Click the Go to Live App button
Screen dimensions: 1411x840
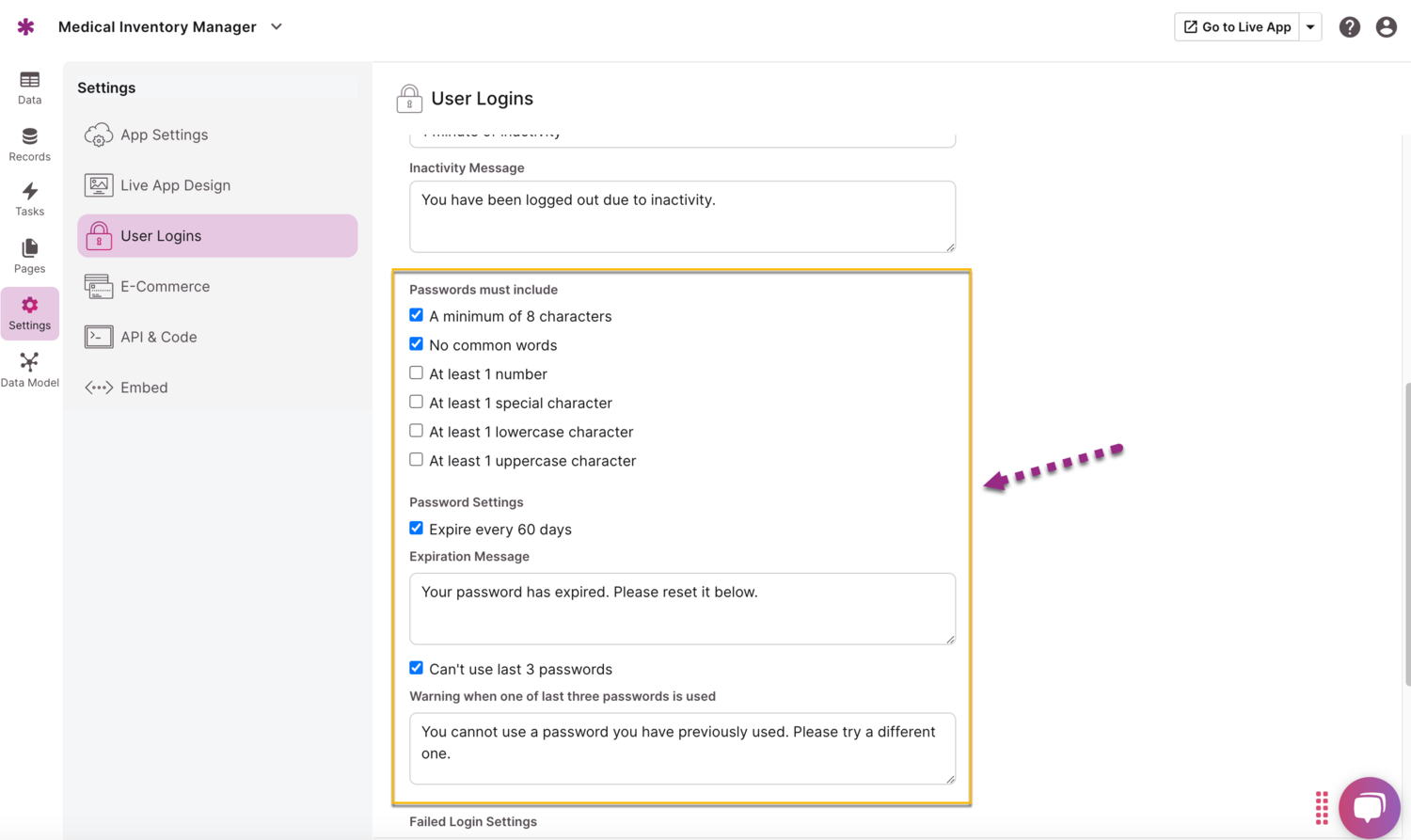pos(1236,27)
